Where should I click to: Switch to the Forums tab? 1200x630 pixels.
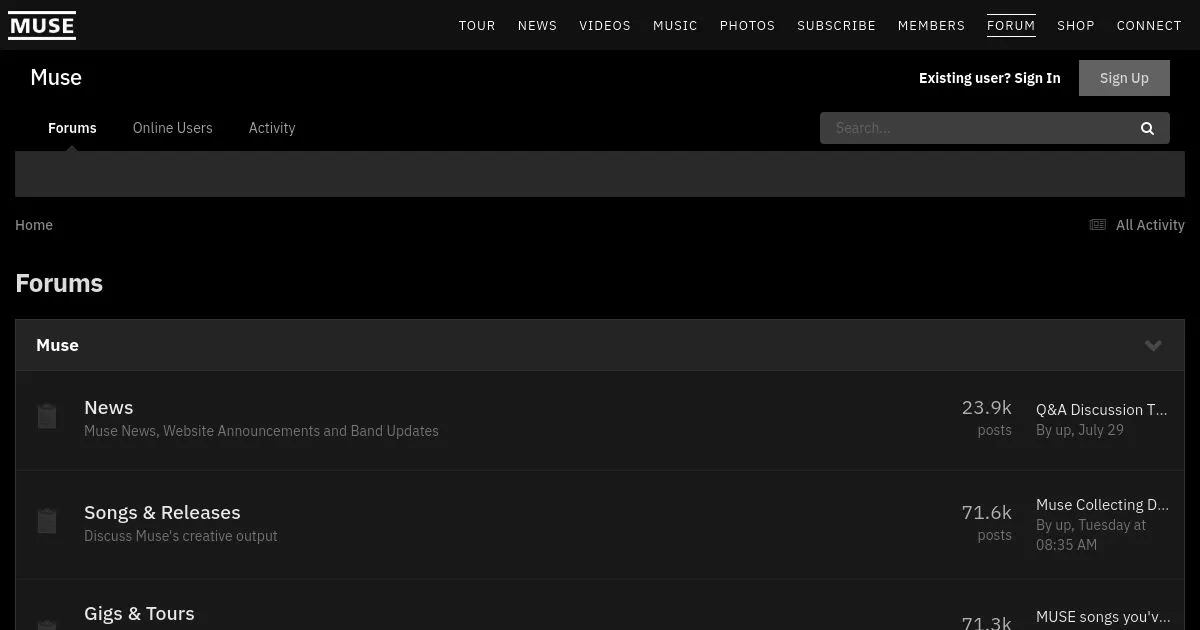72,128
